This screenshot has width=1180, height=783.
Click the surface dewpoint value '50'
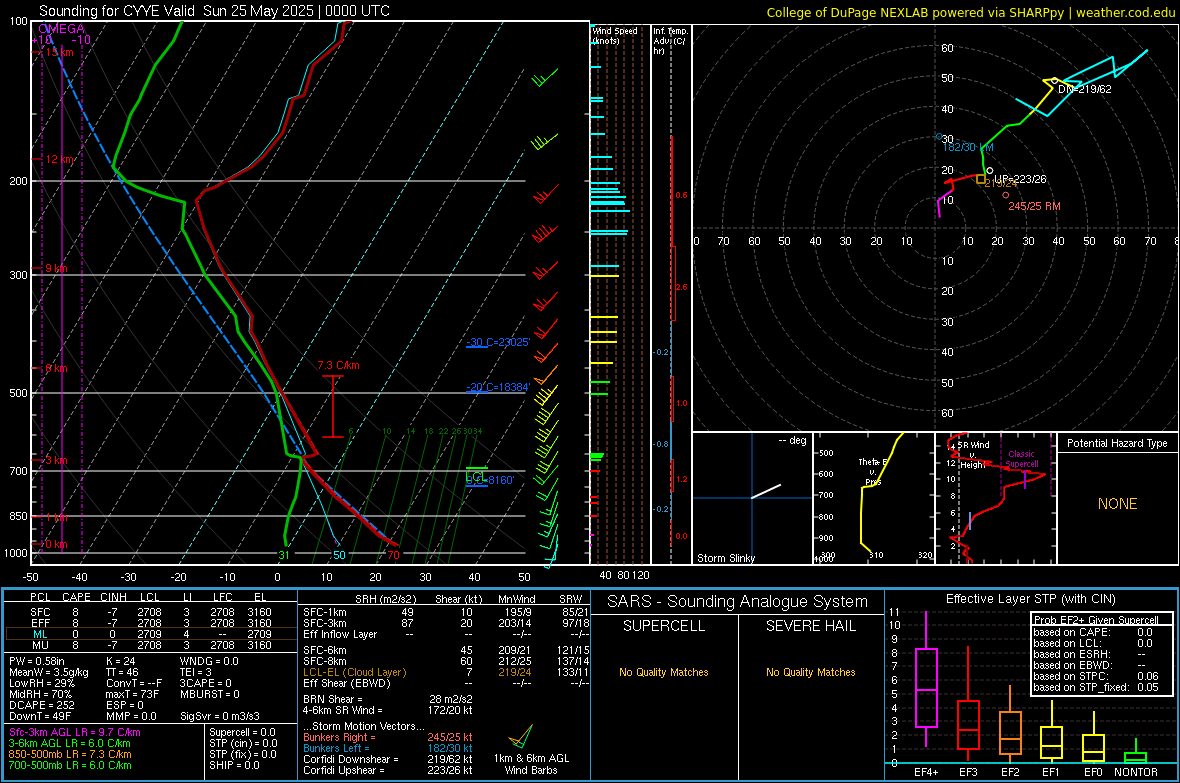[x=339, y=555]
